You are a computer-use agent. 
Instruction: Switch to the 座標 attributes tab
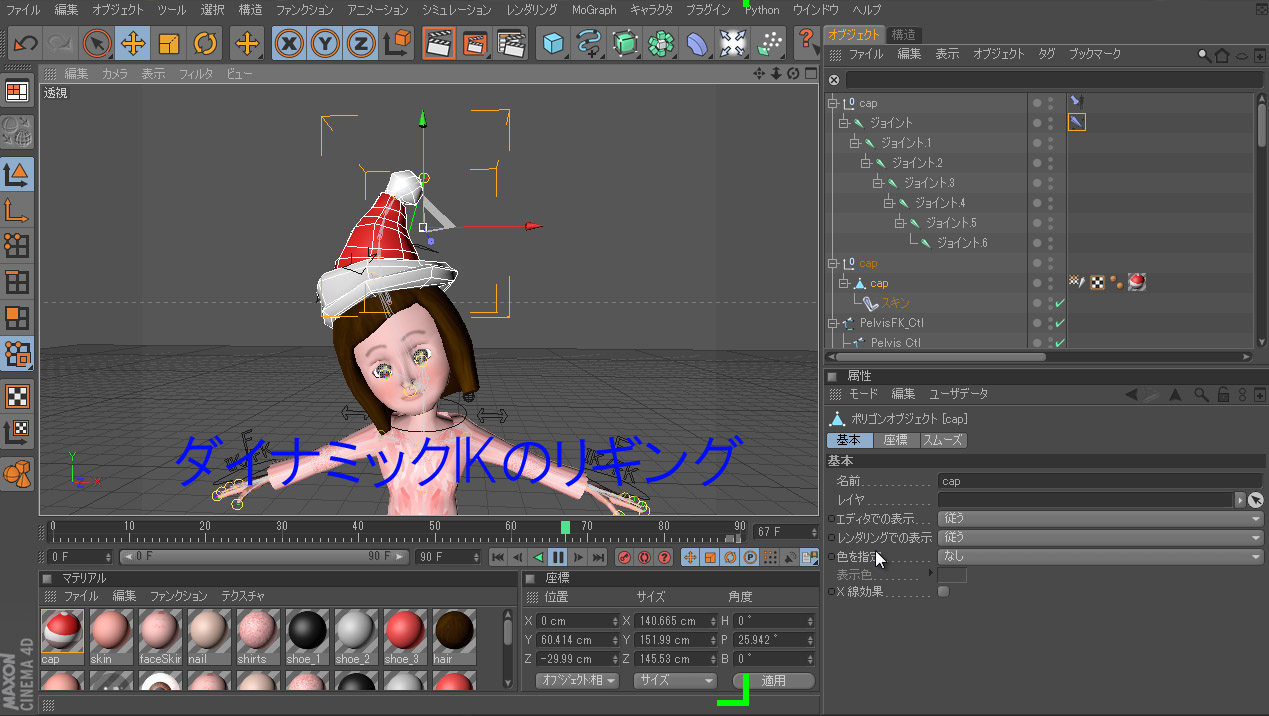(x=896, y=440)
